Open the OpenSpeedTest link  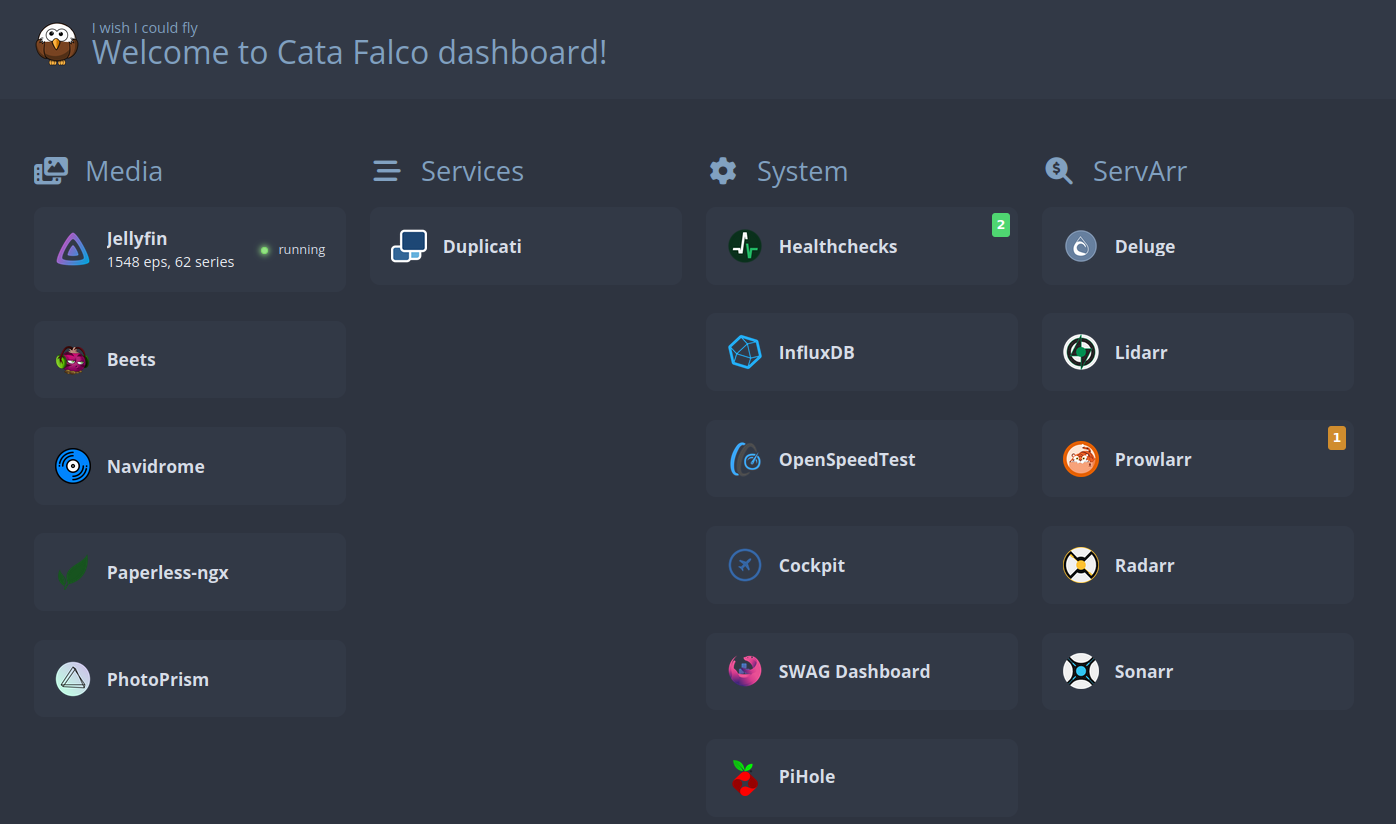point(862,459)
